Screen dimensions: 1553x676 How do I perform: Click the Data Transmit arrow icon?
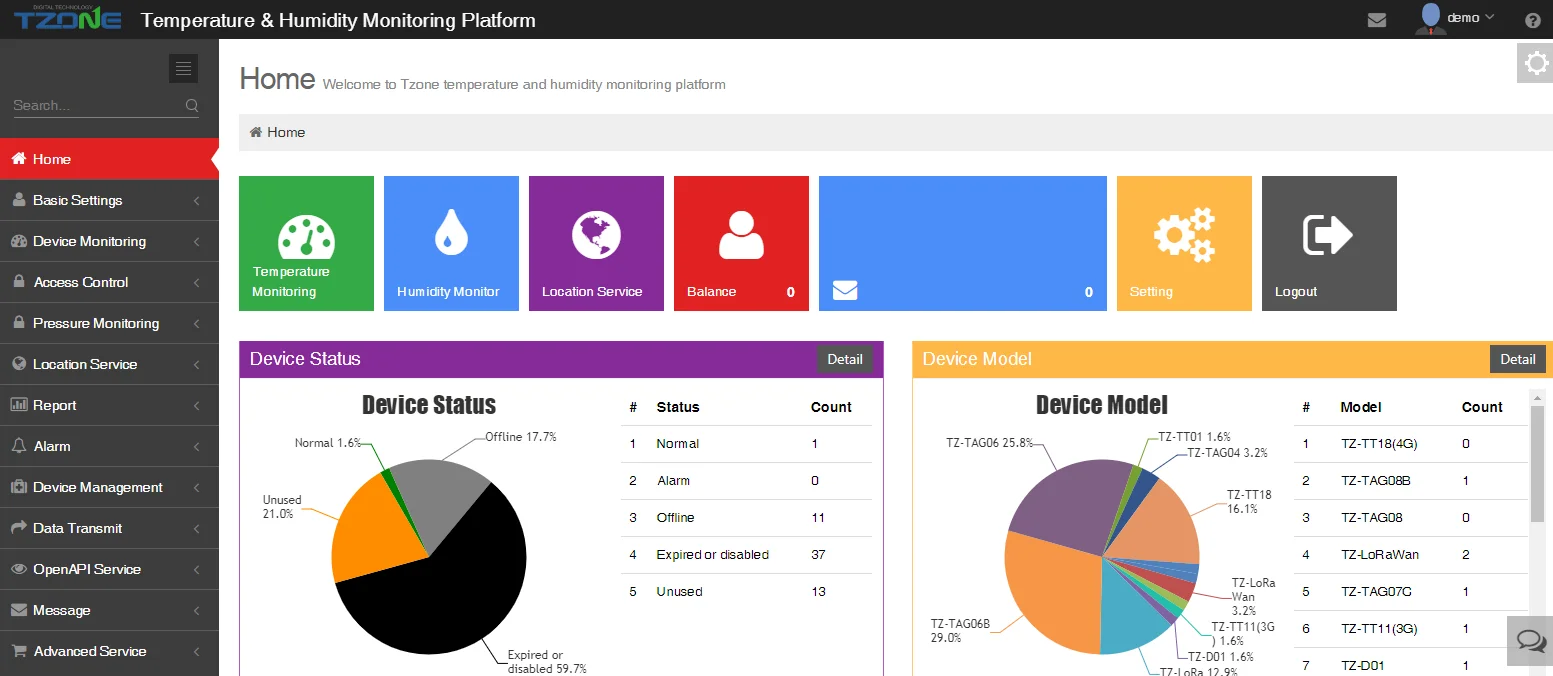tap(18, 528)
